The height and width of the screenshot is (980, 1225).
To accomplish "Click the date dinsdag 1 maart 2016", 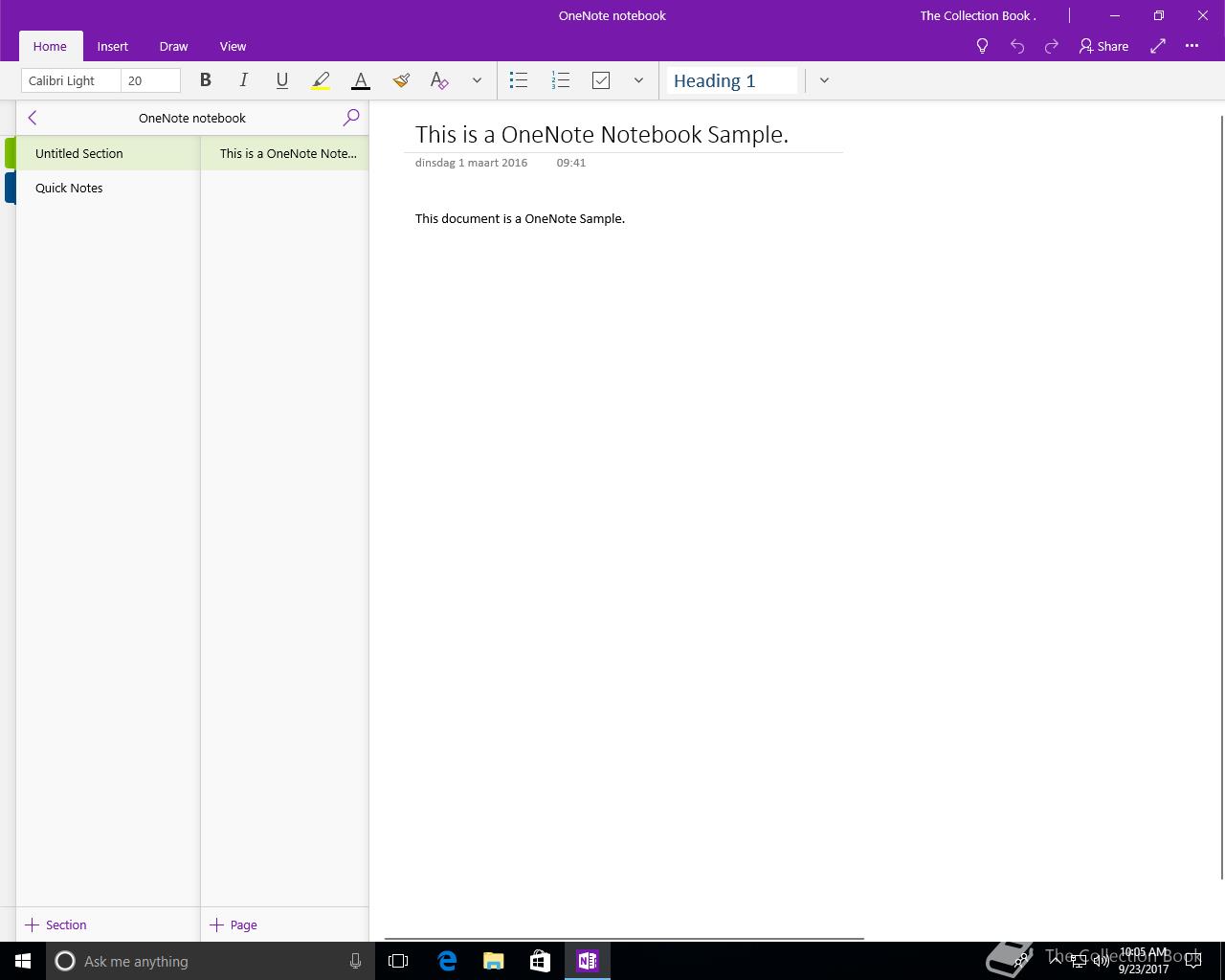I will pyautogui.click(x=471, y=163).
